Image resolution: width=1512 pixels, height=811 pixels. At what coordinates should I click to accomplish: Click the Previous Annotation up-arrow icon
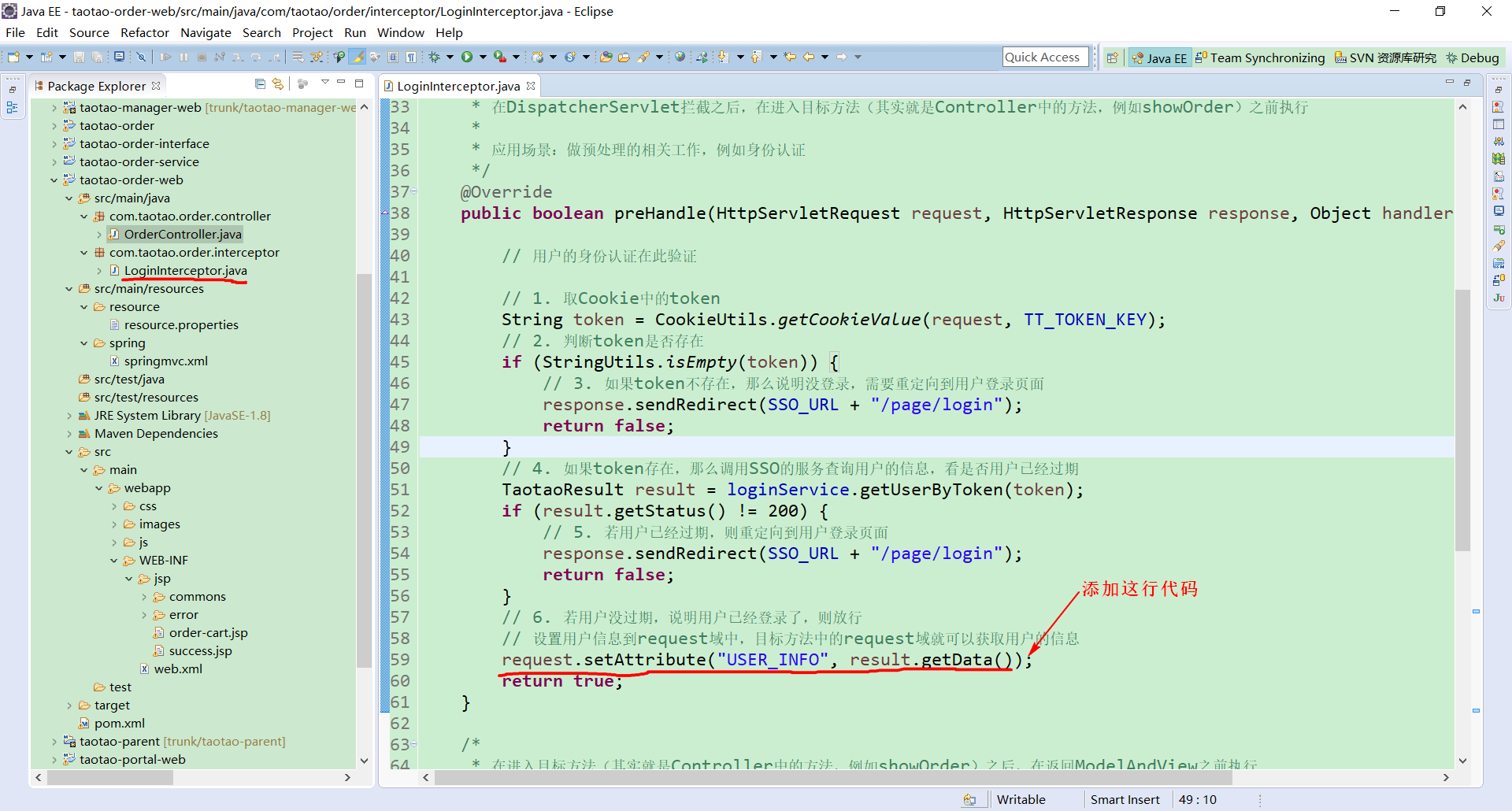(x=756, y=57)
